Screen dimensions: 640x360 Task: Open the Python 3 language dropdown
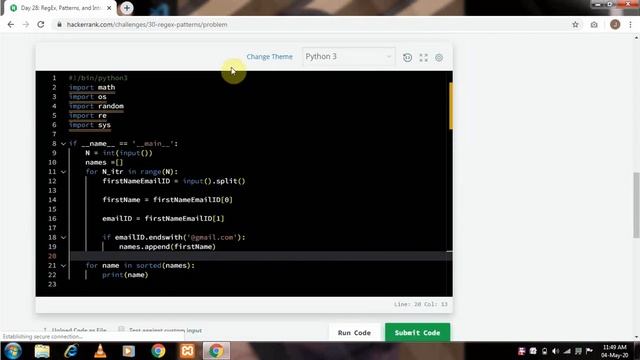pyautogui.click(x=348, y=56)
